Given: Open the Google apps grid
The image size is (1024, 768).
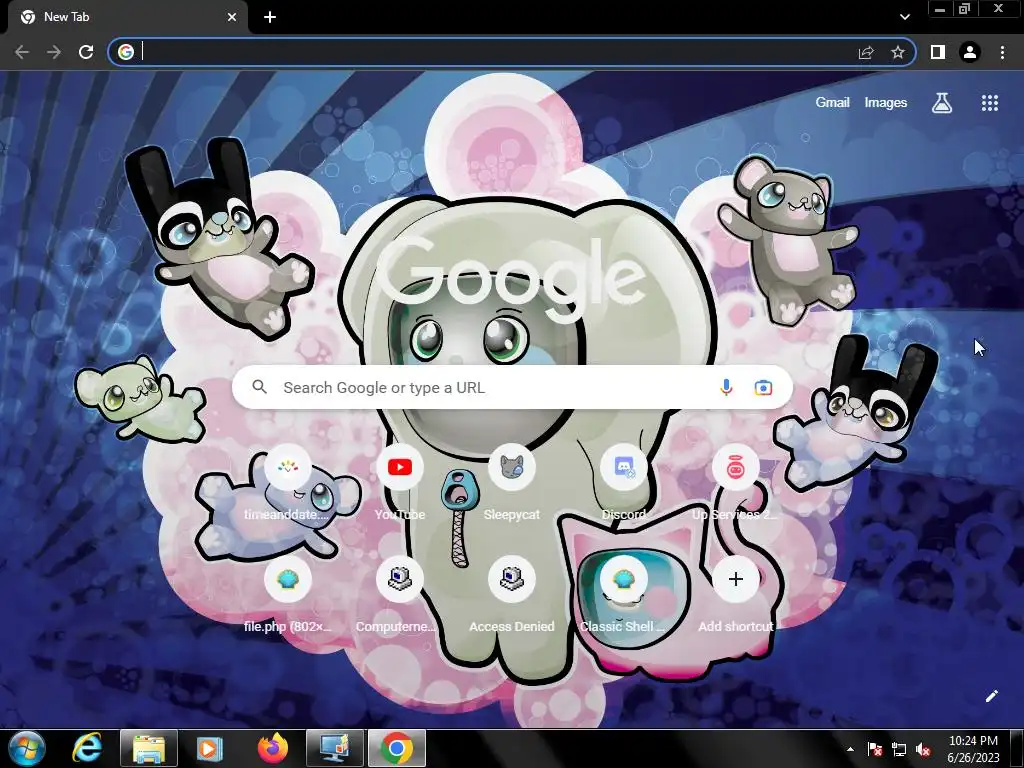Looking at the screenshot, I should click(990, 103).
